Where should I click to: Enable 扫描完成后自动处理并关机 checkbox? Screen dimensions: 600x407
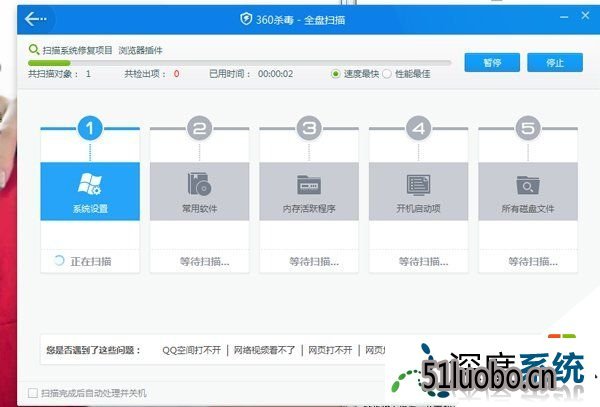tap(33, 393)
